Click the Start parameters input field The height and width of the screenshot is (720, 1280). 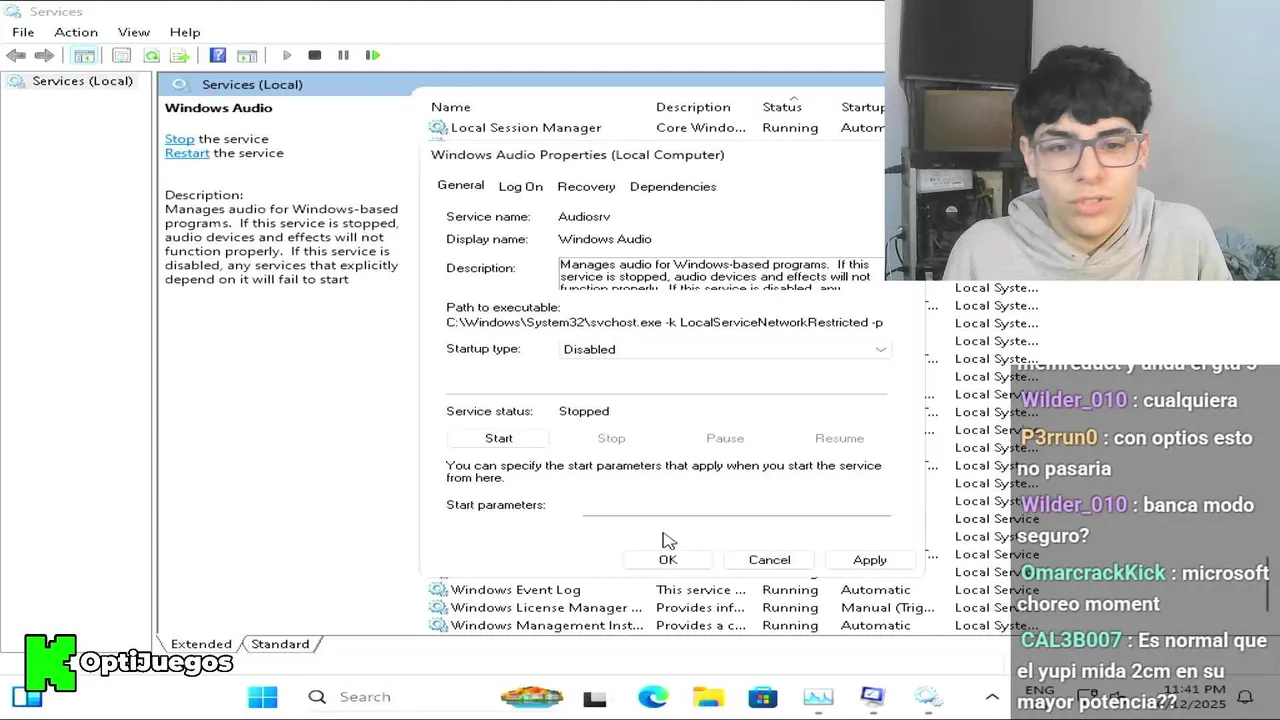(x=736, y=505)
